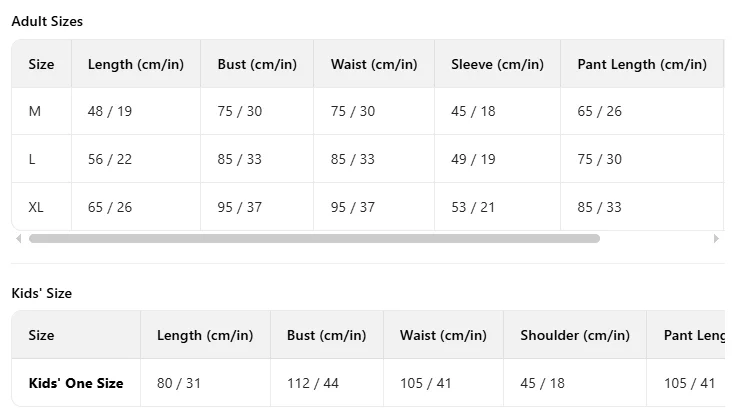Click the right scroll arrow under the adult table
This screenshot has height=410, width=732.
[715, 239]
